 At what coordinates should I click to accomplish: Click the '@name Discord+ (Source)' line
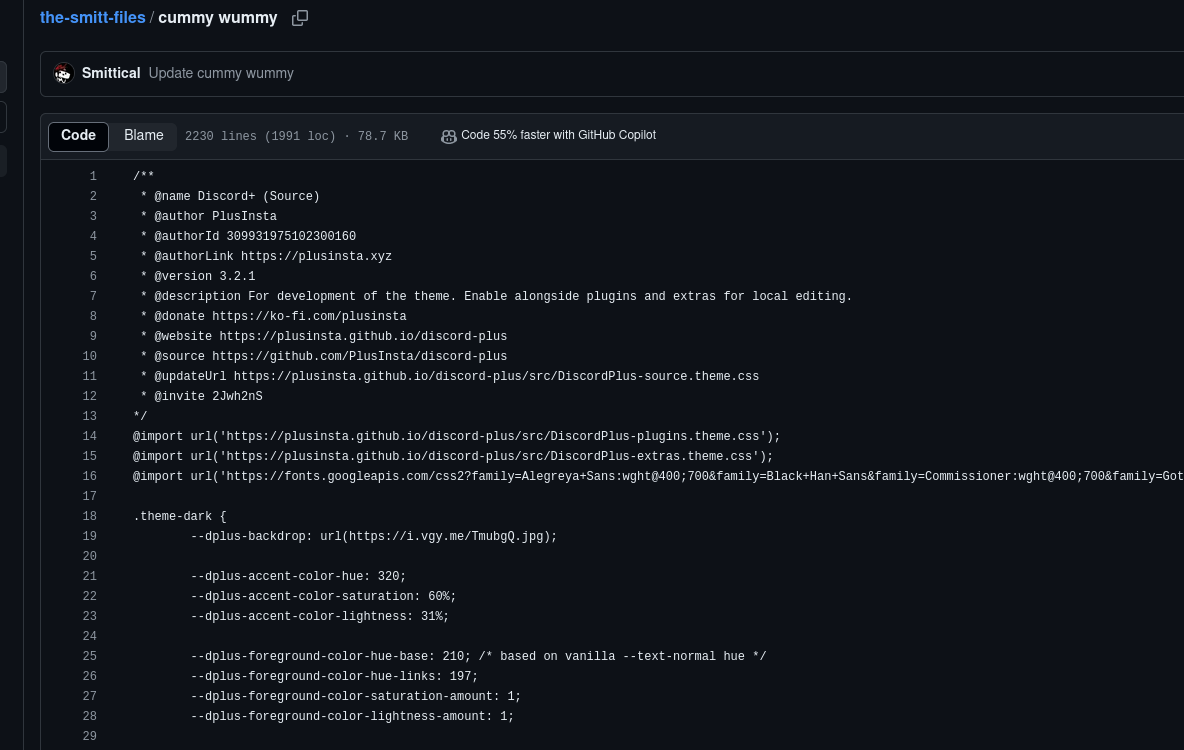coord(230,196)
